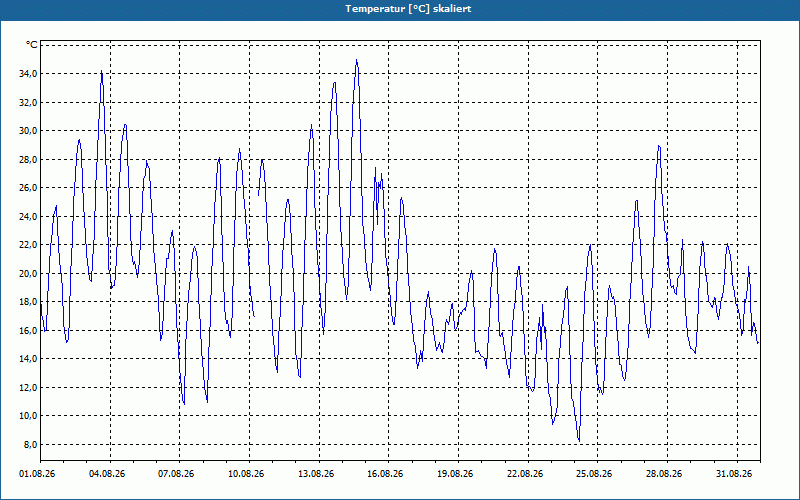Viewport: 800px width, 500px height.
Task: Click the 01.08.26 date label
Action: [x=37, y=474]
